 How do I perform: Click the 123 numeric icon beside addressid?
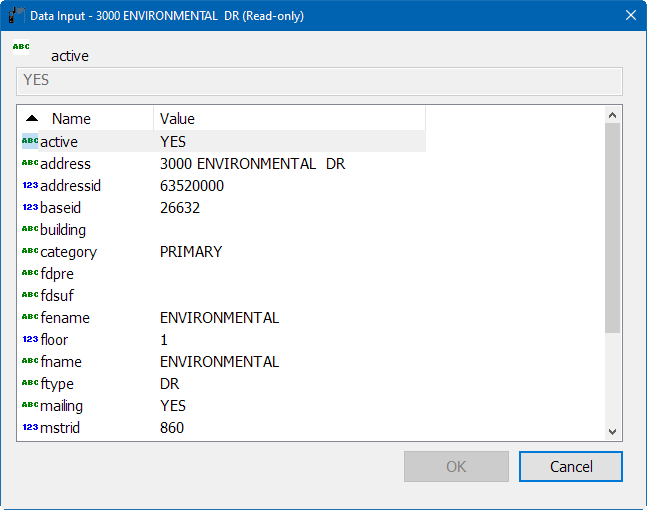30,186
